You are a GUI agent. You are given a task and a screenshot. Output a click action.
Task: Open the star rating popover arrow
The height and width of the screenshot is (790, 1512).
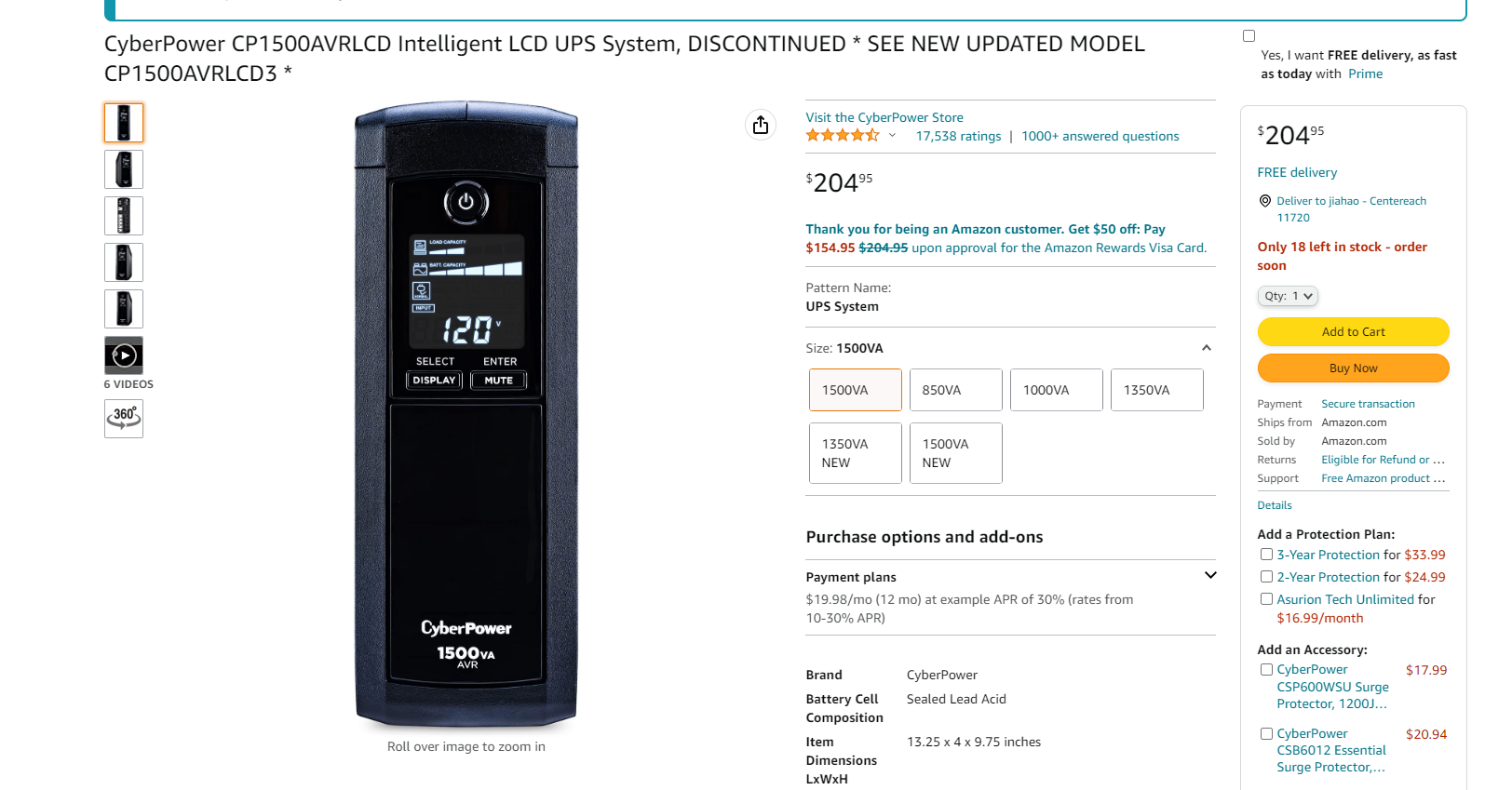pos(892,136)
